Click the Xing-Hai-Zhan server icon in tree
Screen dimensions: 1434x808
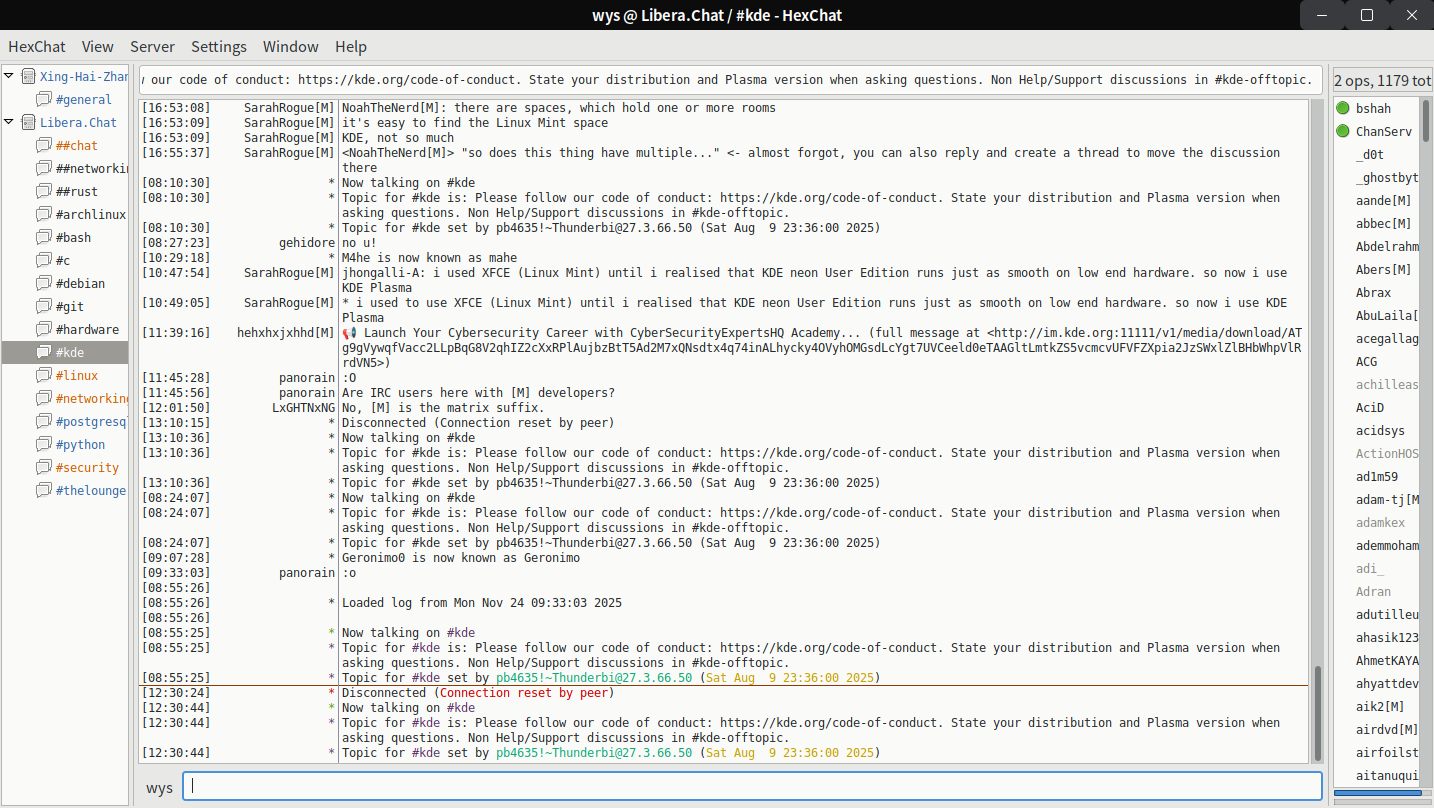28,77
